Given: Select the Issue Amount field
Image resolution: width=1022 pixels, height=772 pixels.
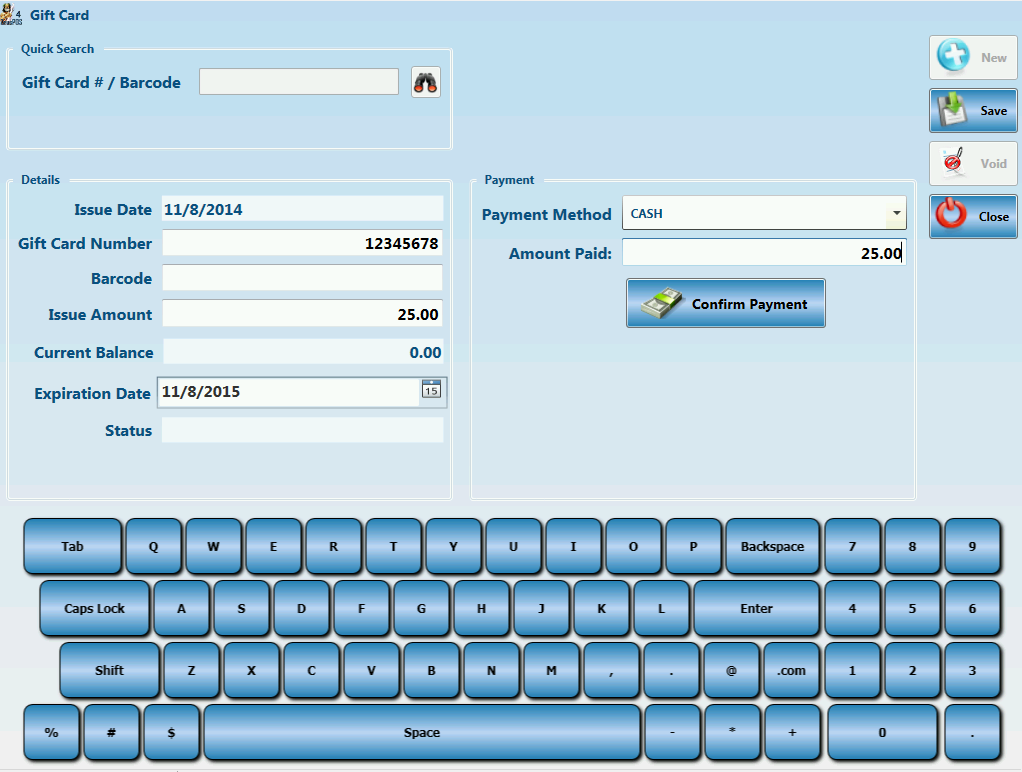Looking at the screenshot, I should point(302,314).
